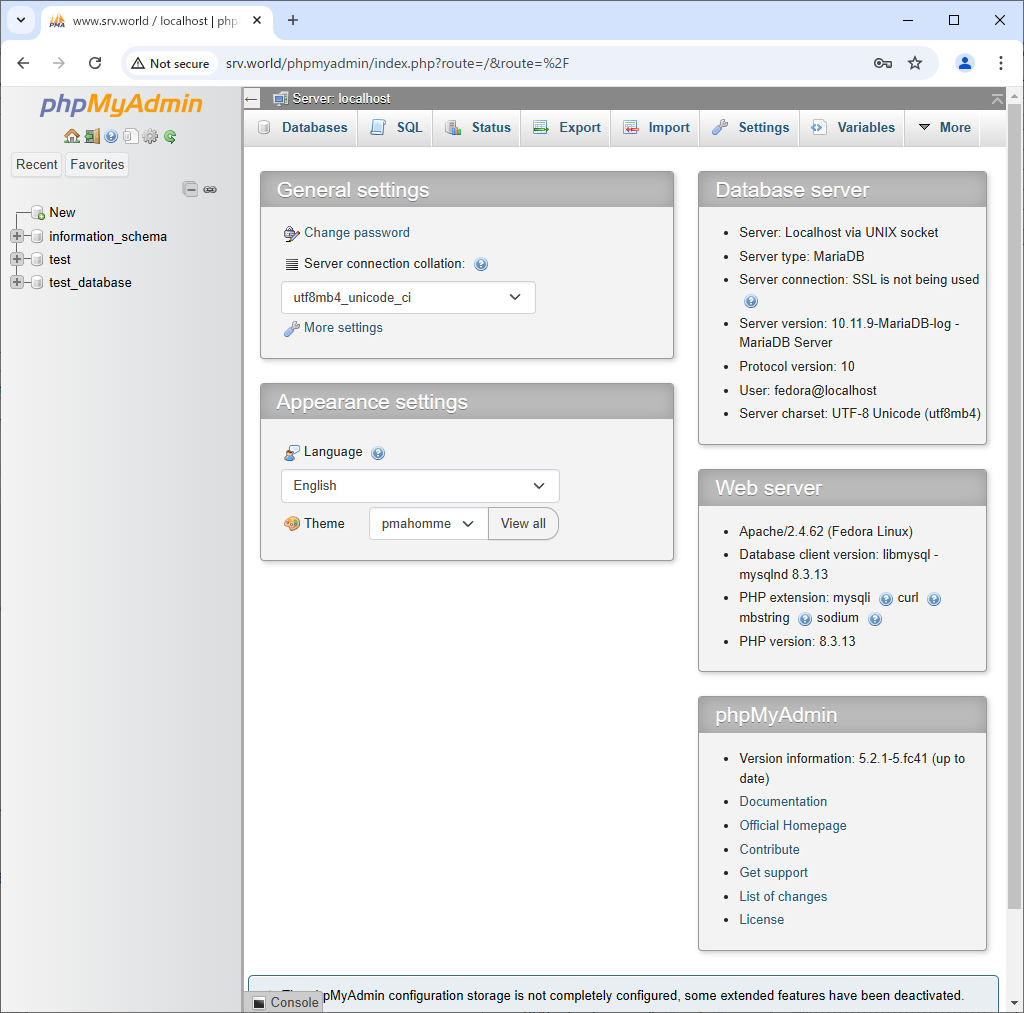
Task: Click the Contribute link
Action: pyautogui.click(x=769, y=849)
